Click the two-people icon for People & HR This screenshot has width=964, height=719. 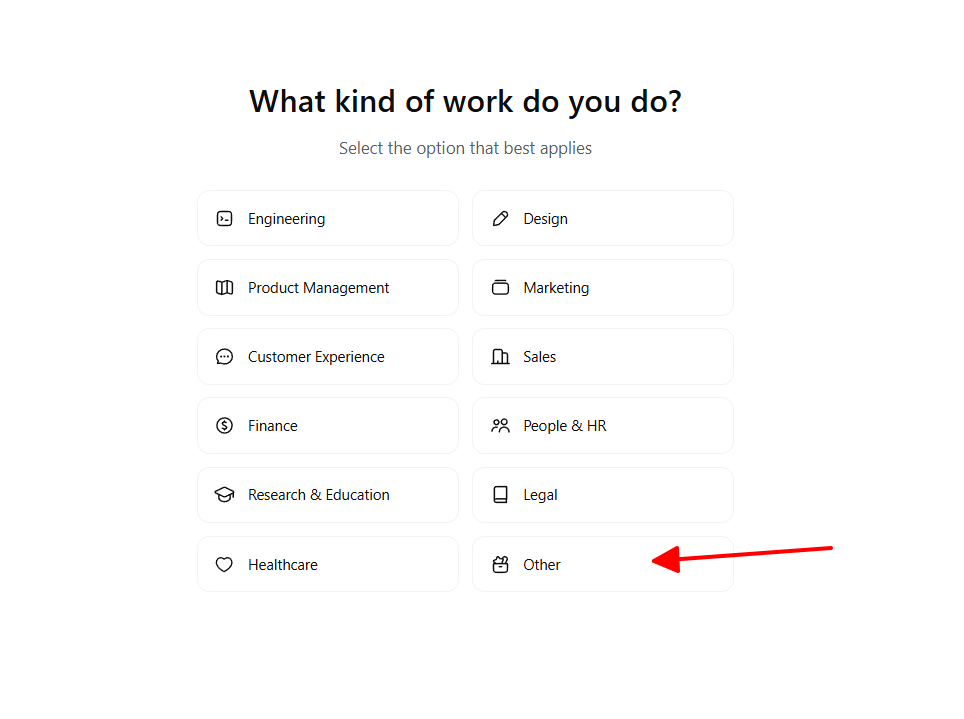click(500, 426)
